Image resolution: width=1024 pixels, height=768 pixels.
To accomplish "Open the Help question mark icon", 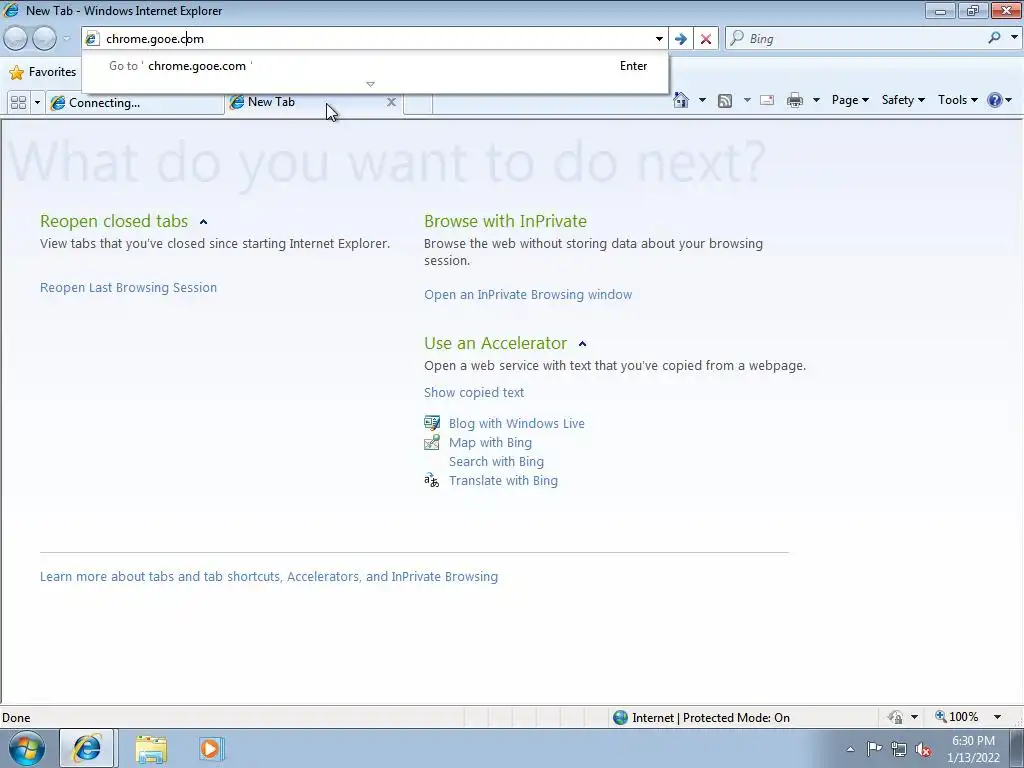I will pyautogui.click(x=995, y=100).
